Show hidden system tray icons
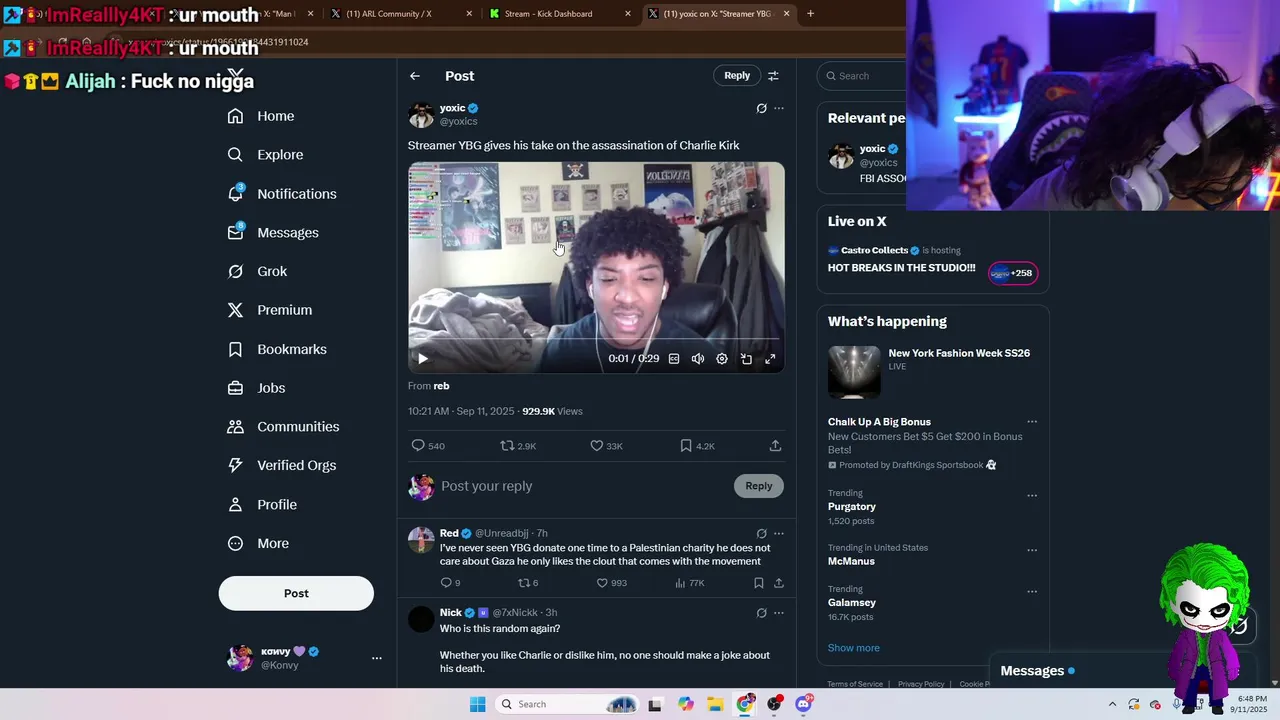Viewport: 1280px width, 720px height. [x=1112, y=704]
